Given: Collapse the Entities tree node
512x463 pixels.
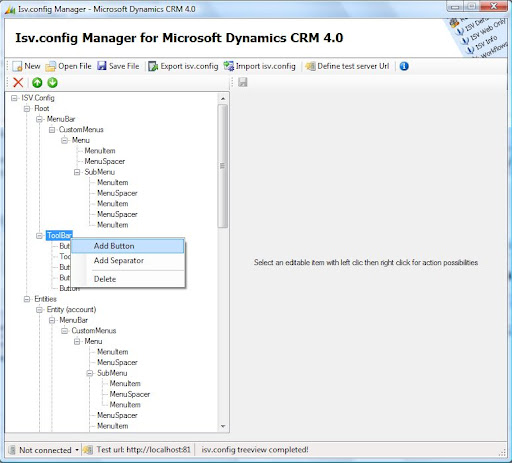Looking at the screenshot, I should pyautogui.click(x=27, y=299).
